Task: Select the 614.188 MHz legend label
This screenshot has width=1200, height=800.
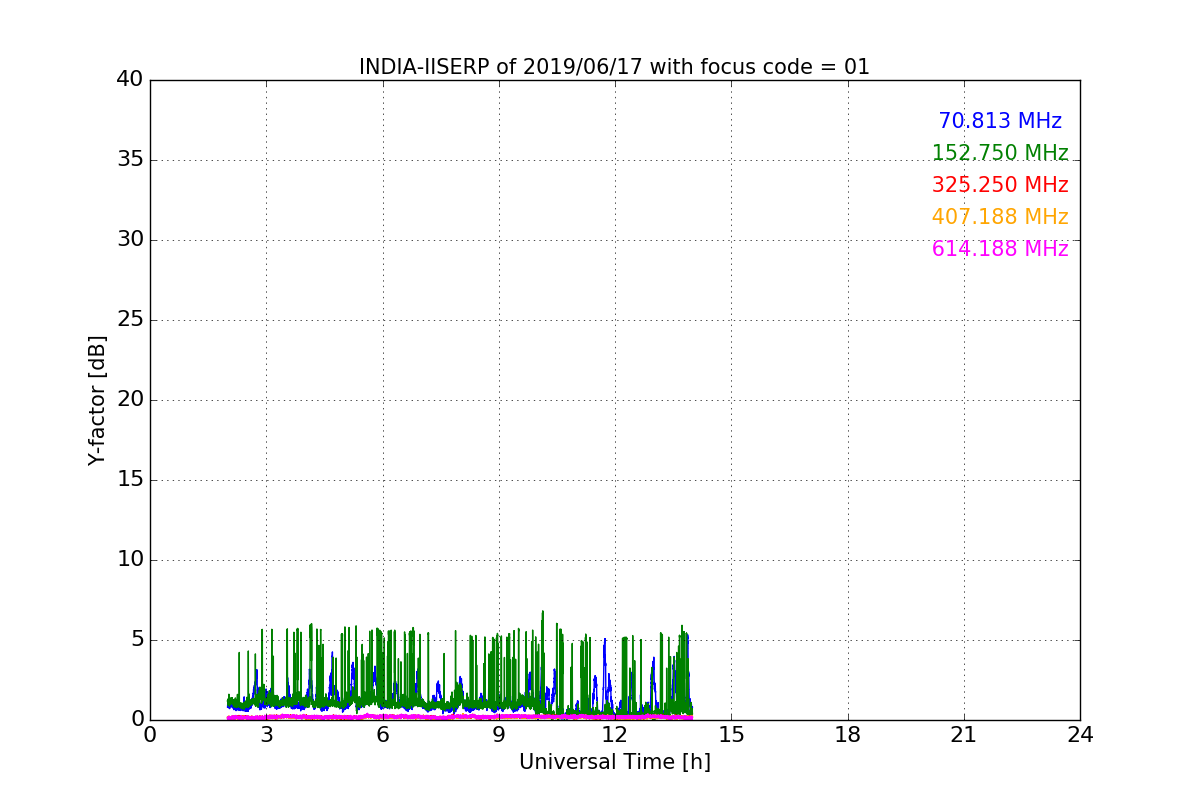Action: (x=1000, y=249)
